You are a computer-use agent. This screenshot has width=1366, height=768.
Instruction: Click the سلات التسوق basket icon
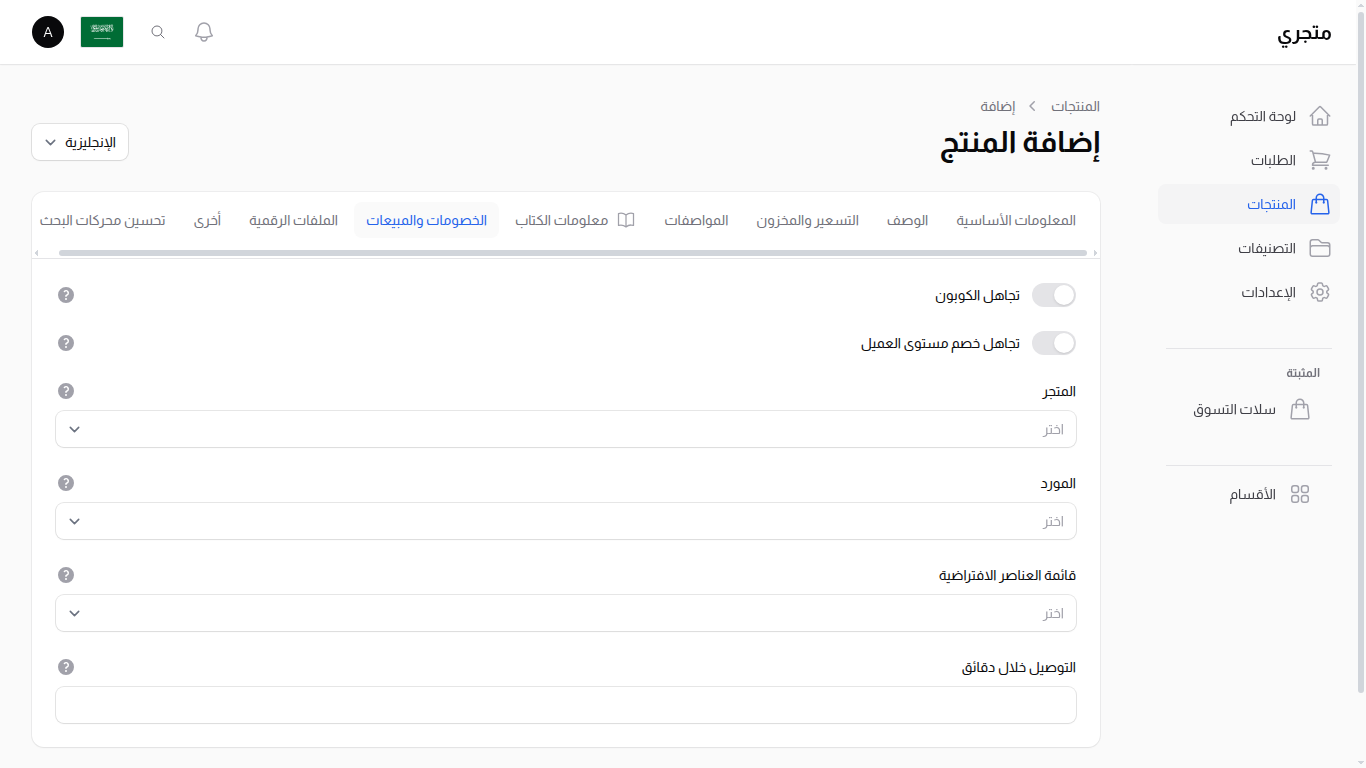point(1300,409)
